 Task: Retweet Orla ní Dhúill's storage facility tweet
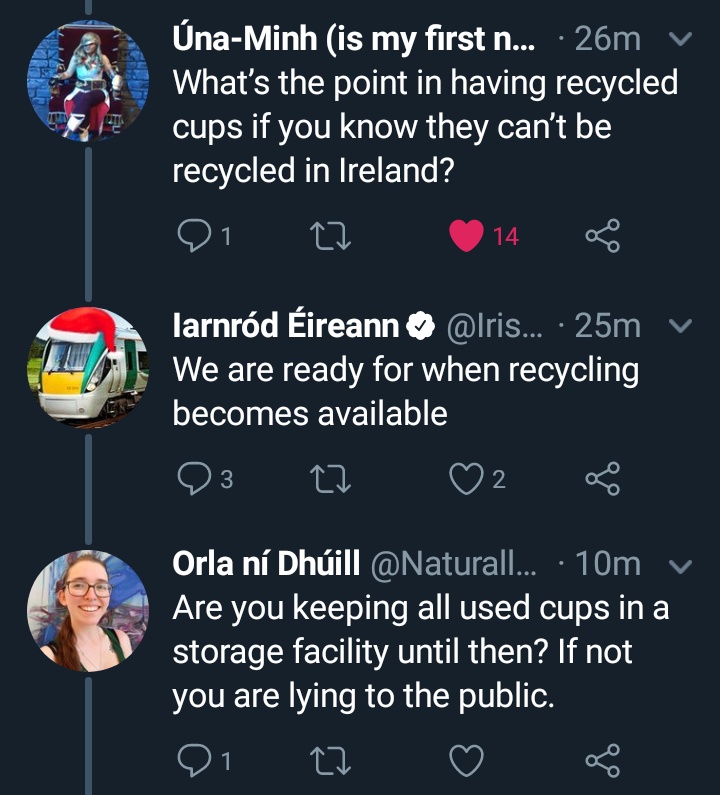pyautogui.click(x=328, y=761)
